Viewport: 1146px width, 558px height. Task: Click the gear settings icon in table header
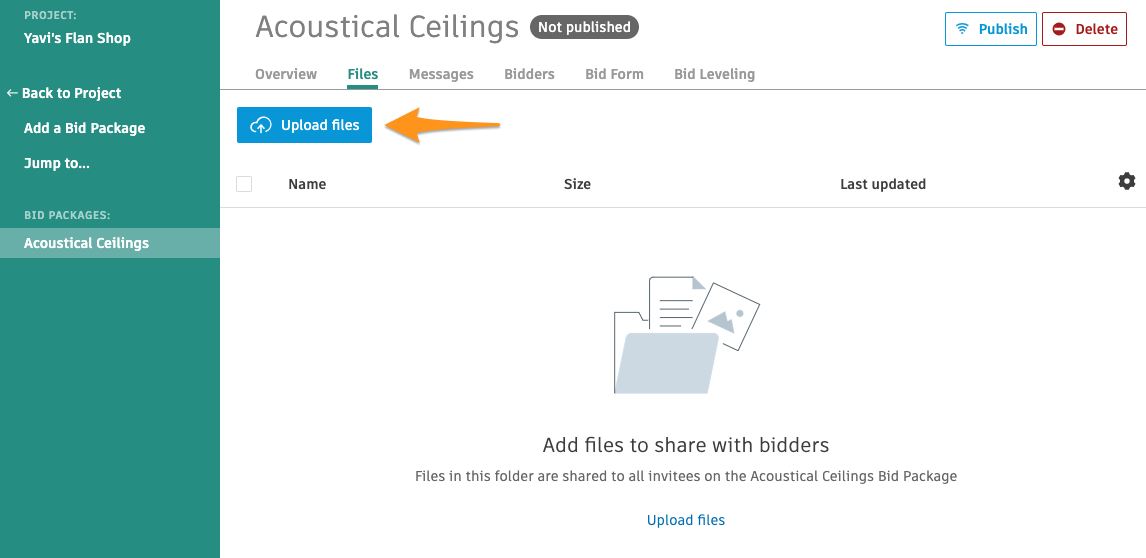pyautogui.click(x=1127, y=181)
